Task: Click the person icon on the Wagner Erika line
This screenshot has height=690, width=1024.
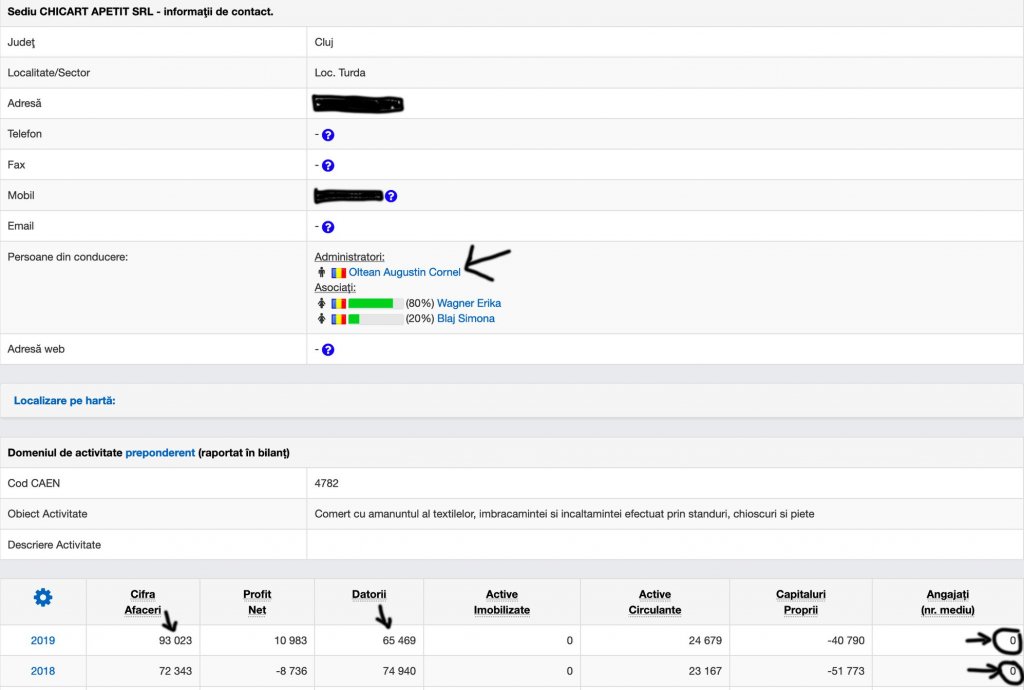Action: pyautogui.click(x=321, y=303)
